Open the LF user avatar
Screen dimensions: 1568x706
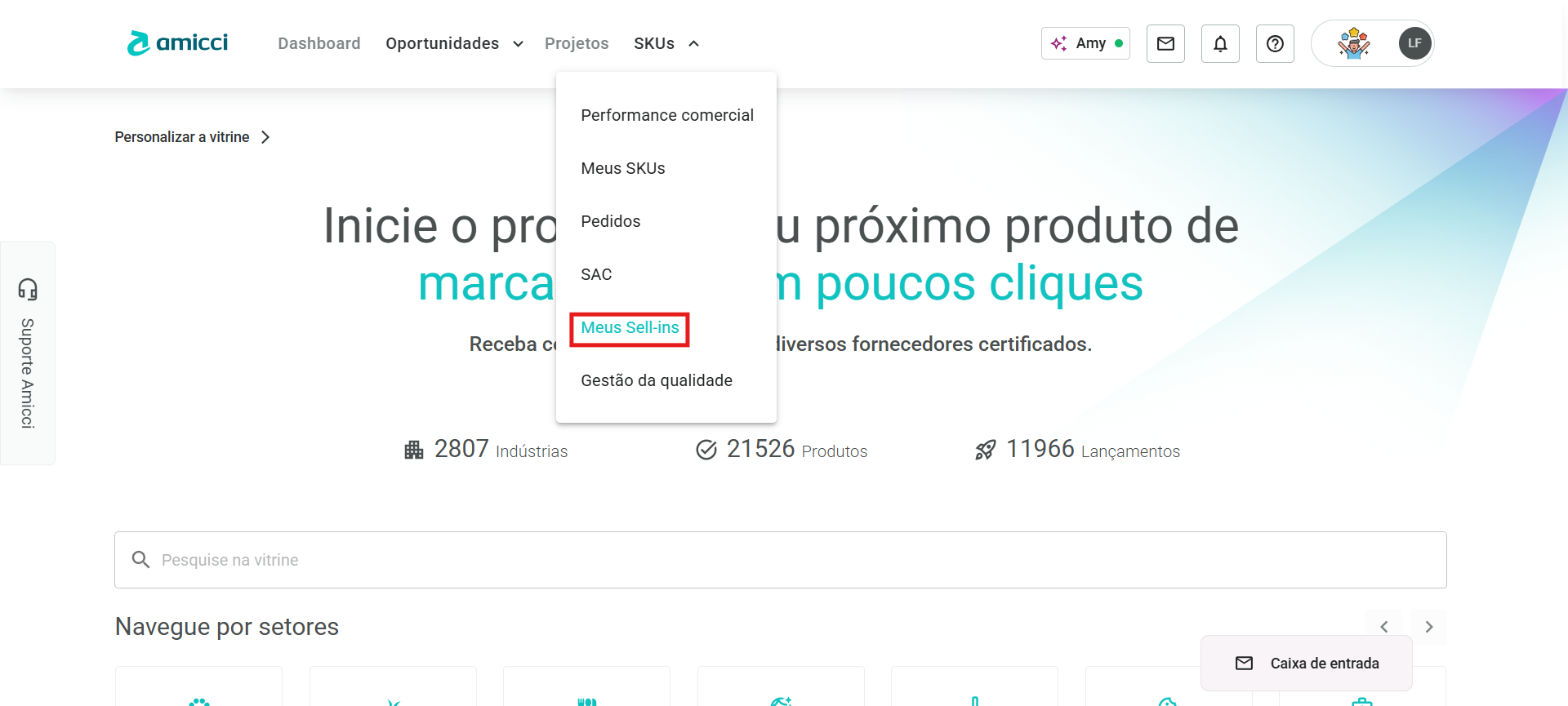1414,43
